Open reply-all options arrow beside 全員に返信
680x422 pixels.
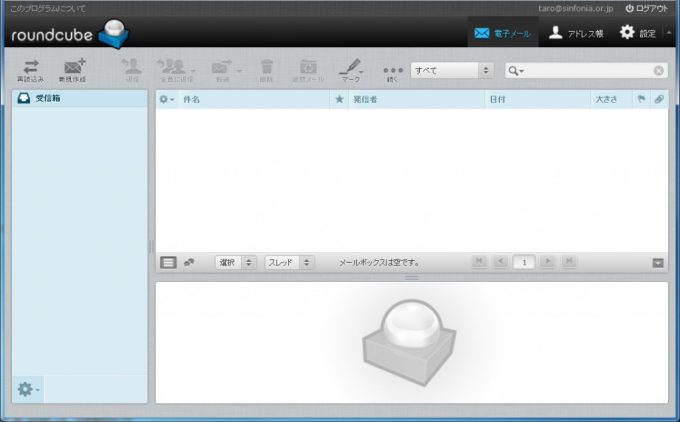coord(193,71)
